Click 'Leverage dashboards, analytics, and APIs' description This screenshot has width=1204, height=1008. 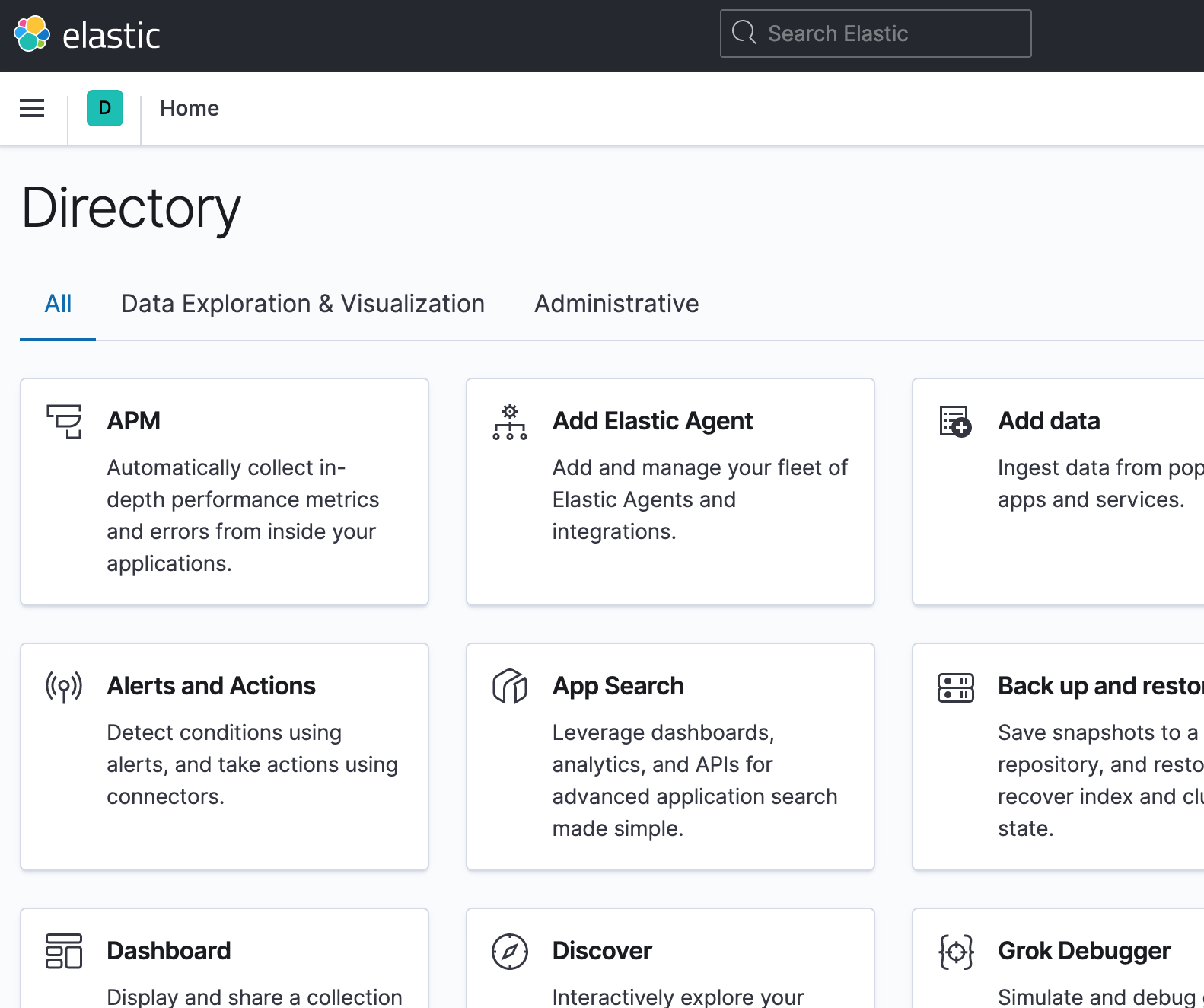coord(695,780)
